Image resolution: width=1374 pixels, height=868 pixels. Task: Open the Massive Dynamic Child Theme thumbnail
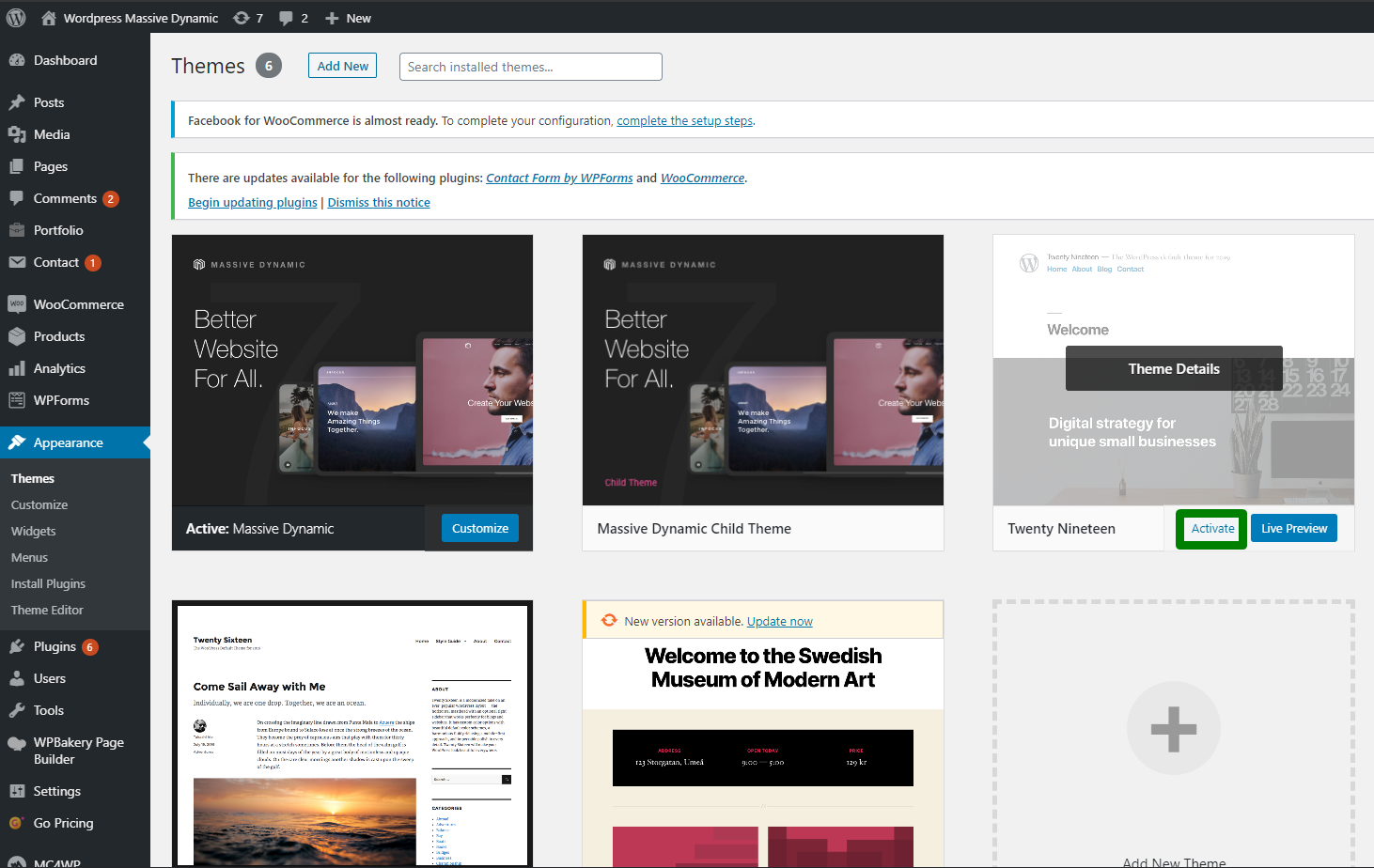pos(763,370)
